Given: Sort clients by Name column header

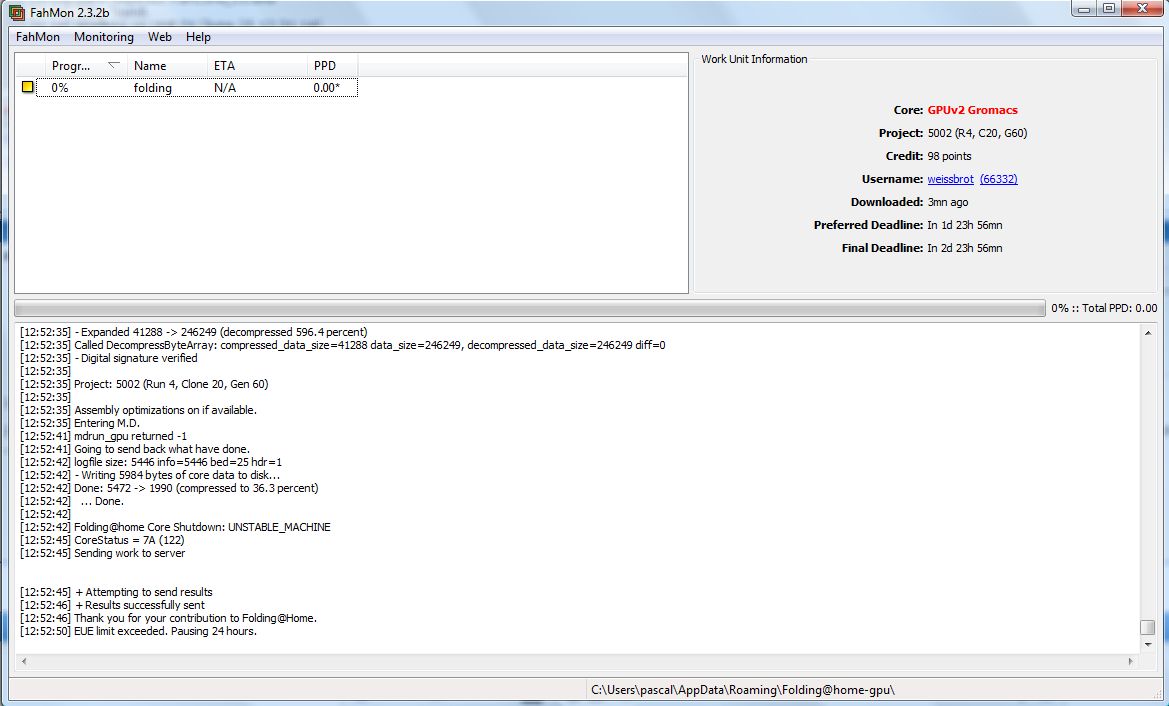Looking at the screenshot, I should coord(167,66).
